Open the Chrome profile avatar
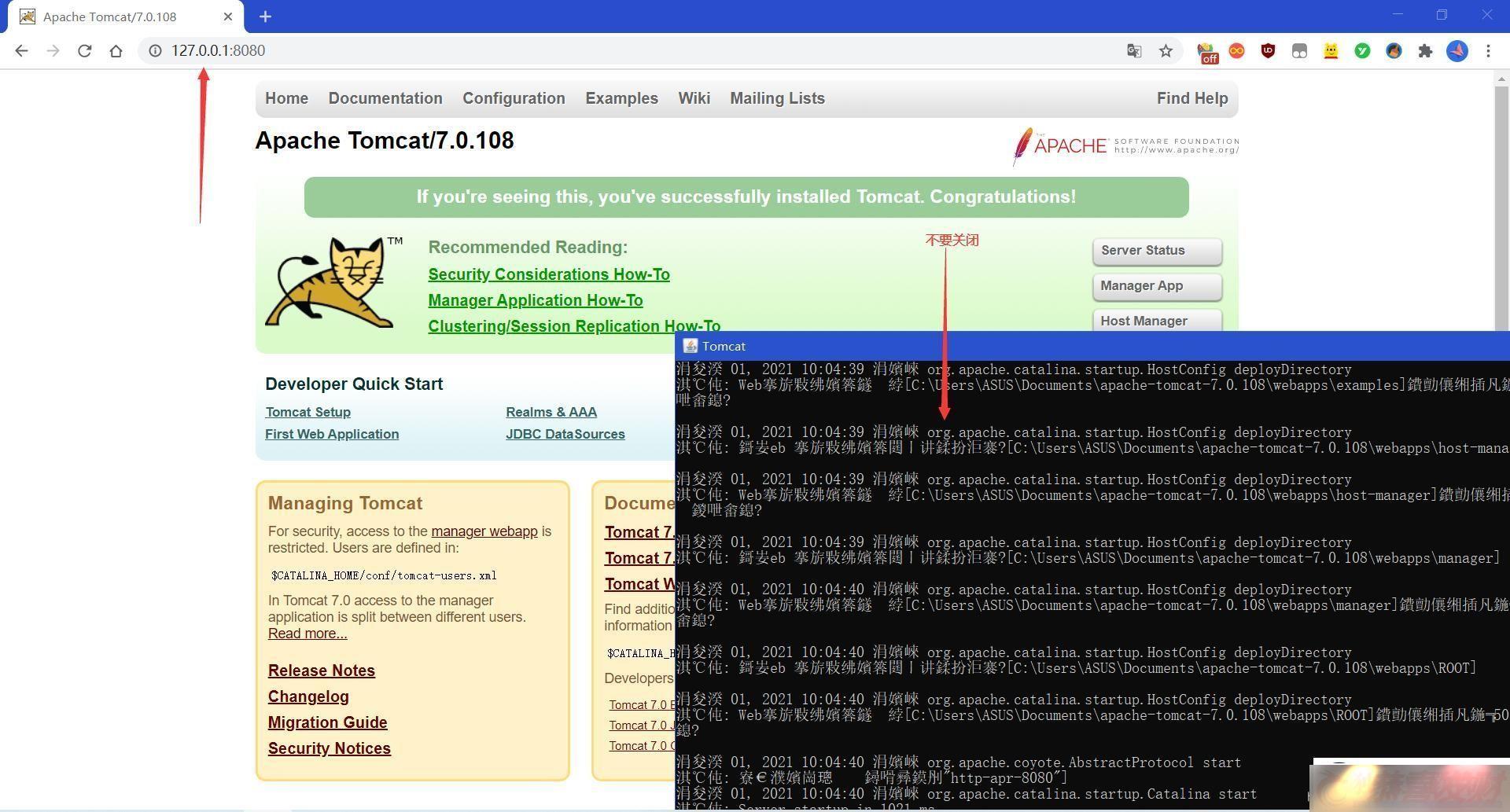The width and height of the screenshot is (1510, 812). coord(1457,50)
